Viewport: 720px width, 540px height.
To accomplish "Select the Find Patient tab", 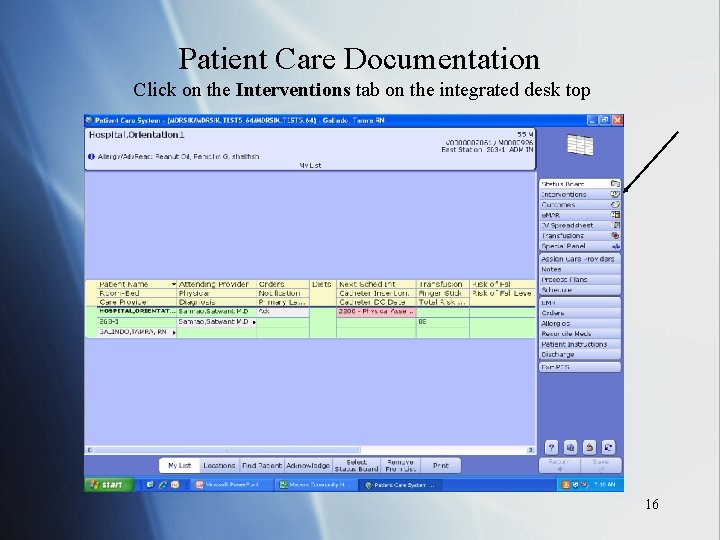I will [262, 466].
